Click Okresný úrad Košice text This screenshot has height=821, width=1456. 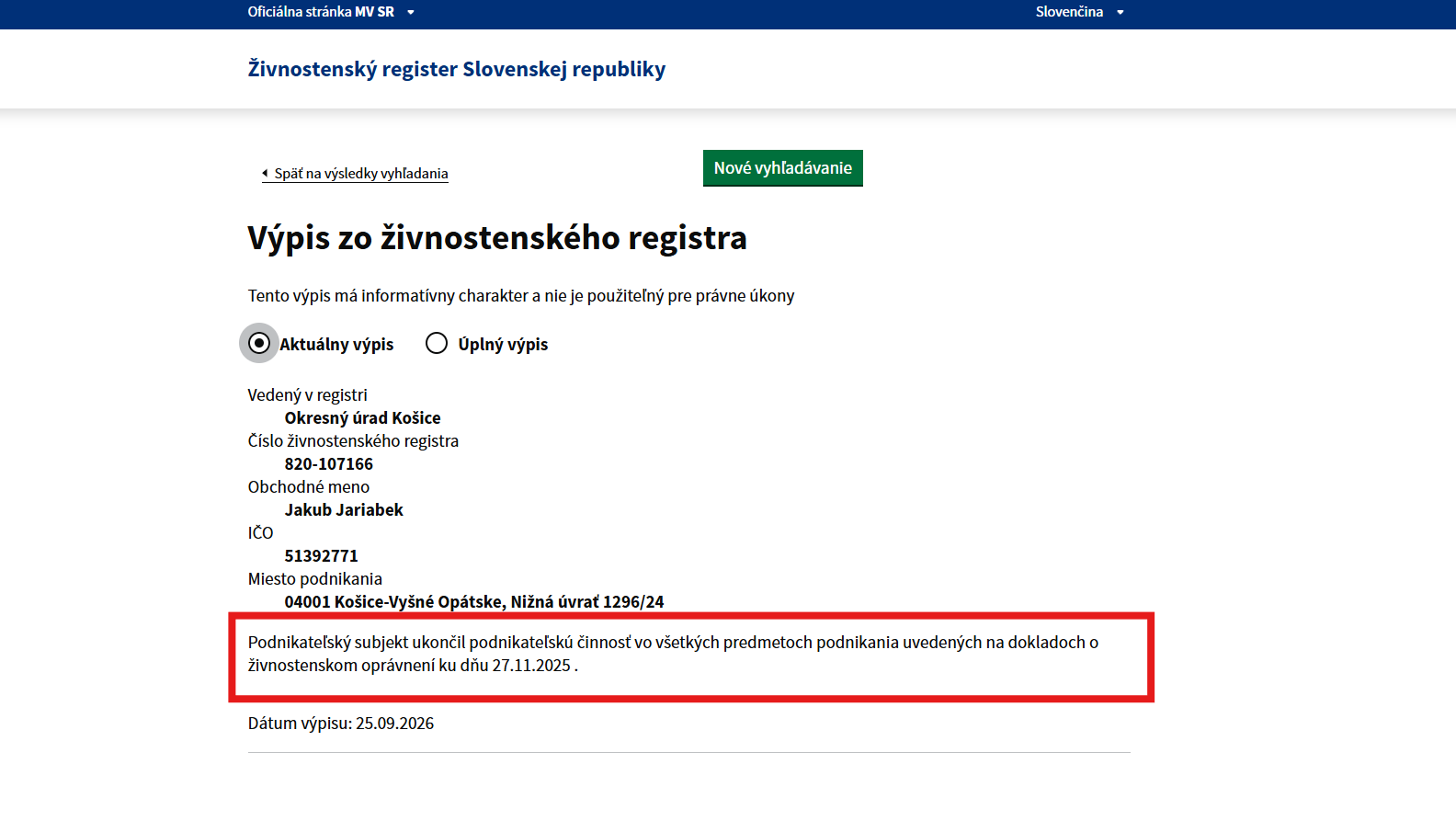(x=362, y=417)
